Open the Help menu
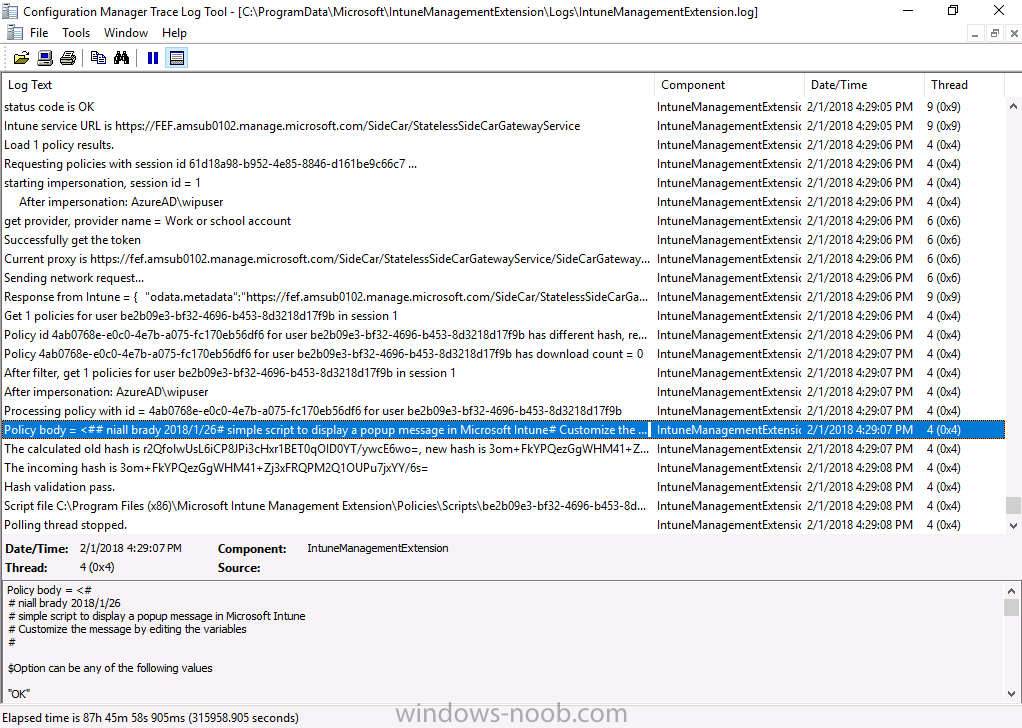 pos(174,33)
